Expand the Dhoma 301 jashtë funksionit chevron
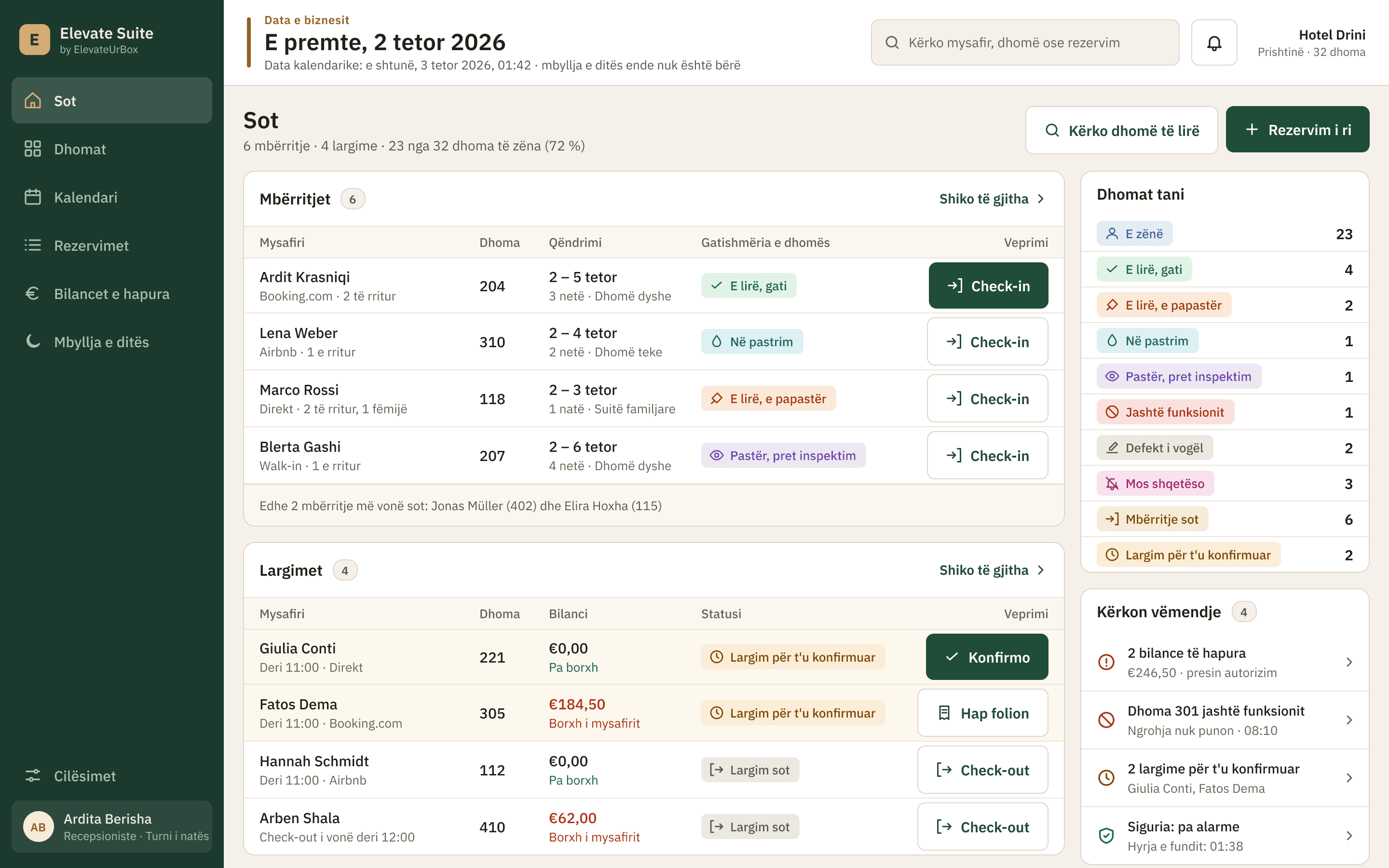Screen dimensions: 1389x868 (x=1349, y=720)
